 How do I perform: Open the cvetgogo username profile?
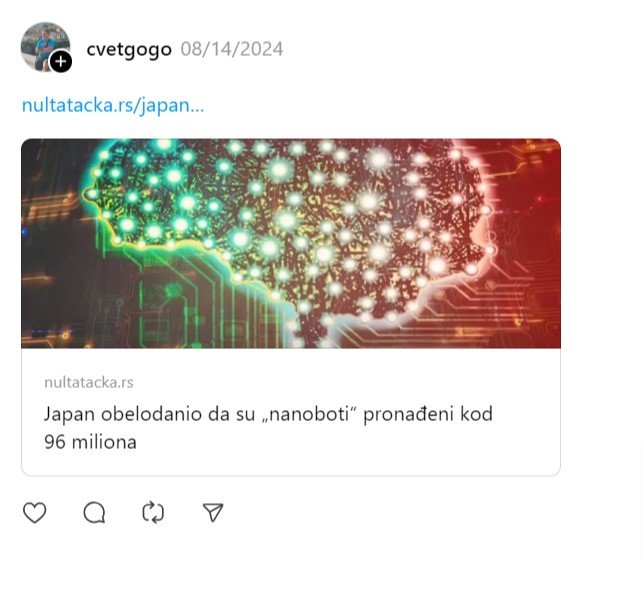pos(129,50)
